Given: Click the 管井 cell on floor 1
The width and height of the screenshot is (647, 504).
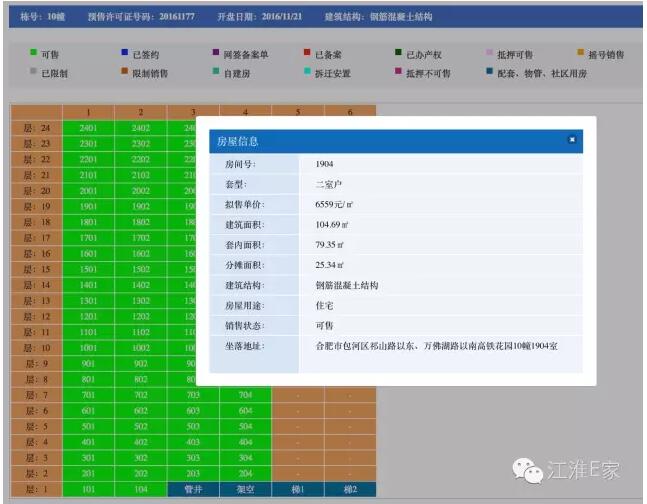Looking at the screenshot, I should (x=192, y=489).
